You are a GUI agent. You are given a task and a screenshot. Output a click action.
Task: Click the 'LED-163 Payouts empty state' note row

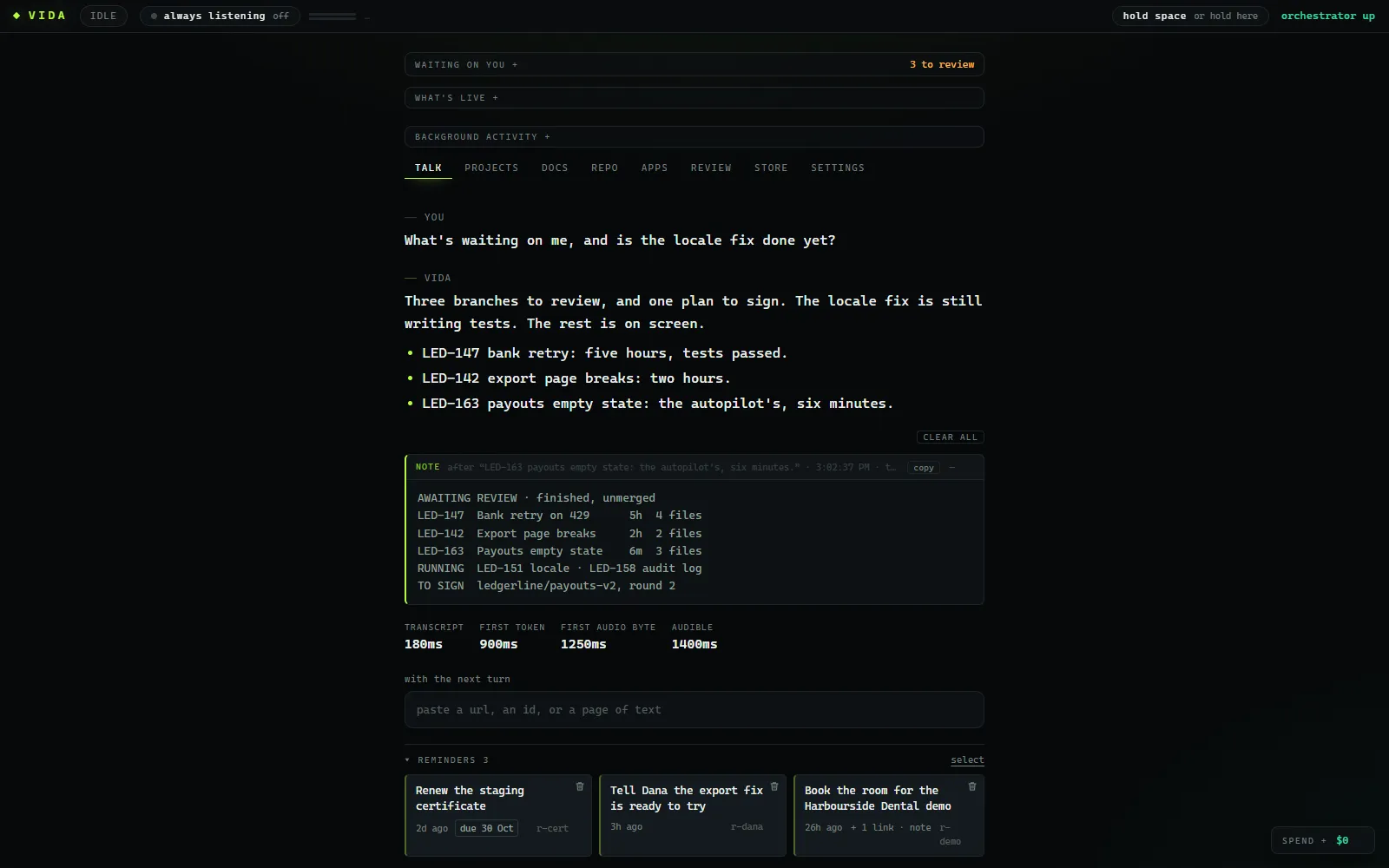pos(559,551)
